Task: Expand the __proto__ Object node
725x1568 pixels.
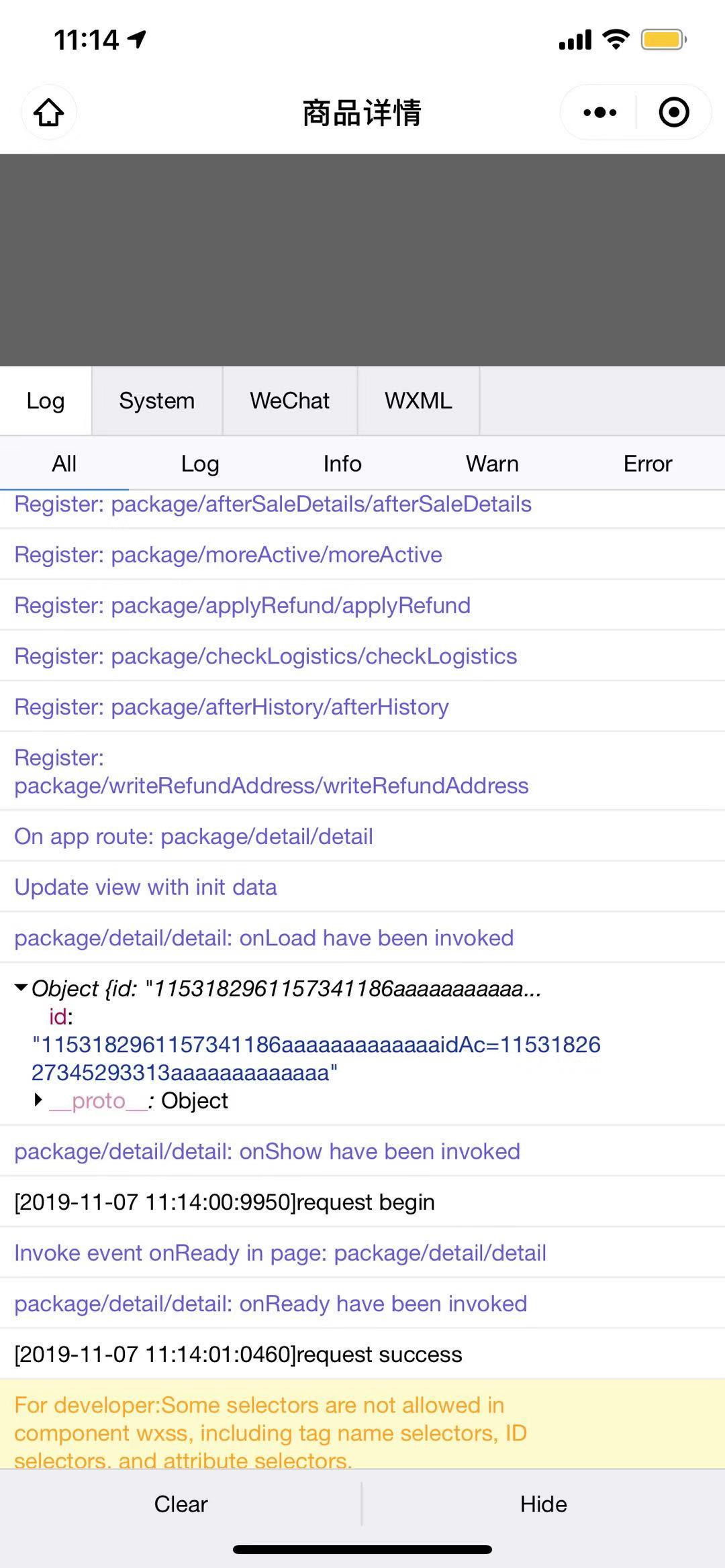Action: click(x=38, y=1100)
